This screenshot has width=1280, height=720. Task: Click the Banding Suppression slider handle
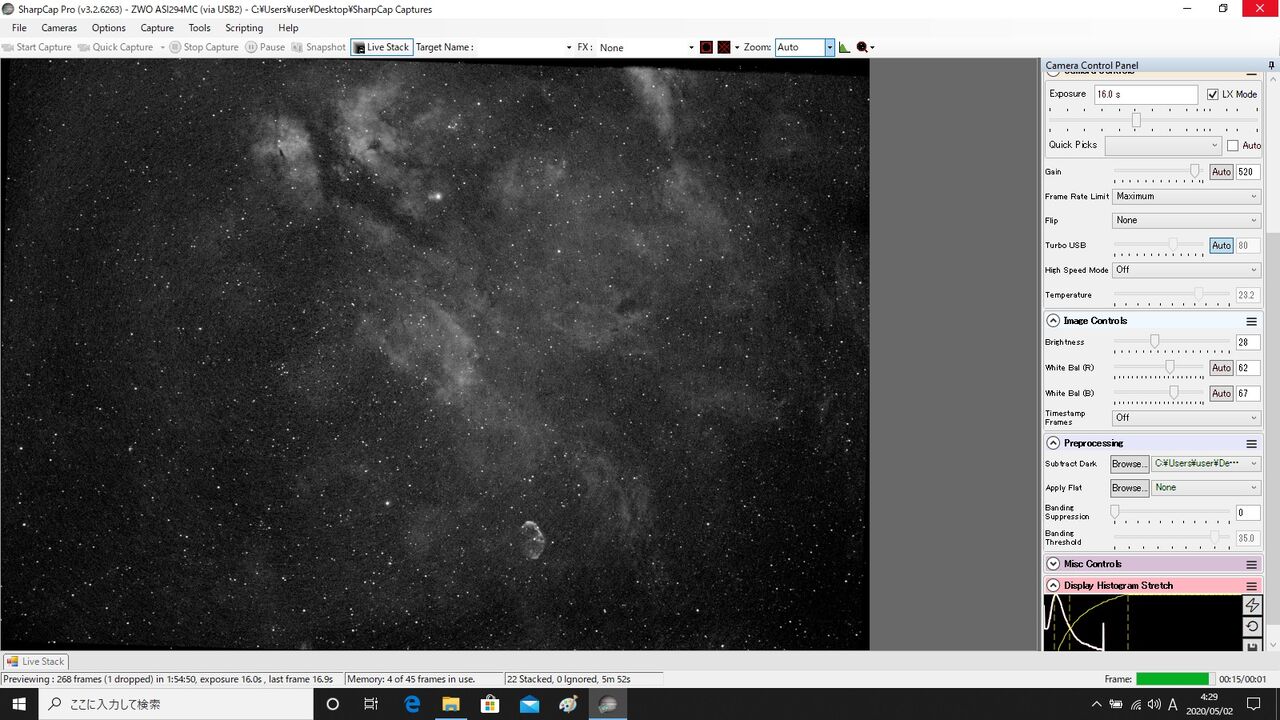point(1114,511)
